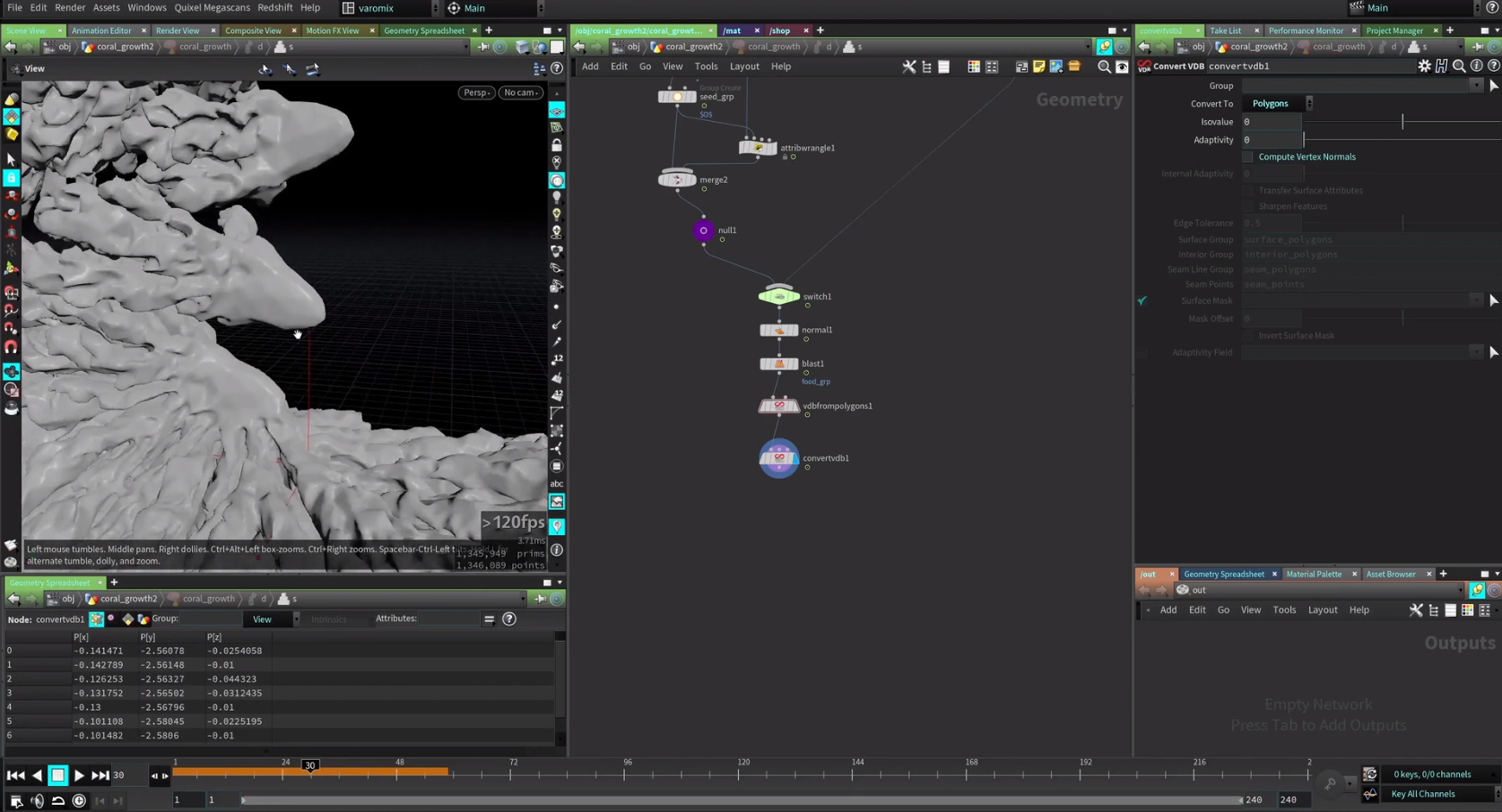This screenshot has width=1502, height=812.
Task: Click the Adaptivity value field
Action: tap(1271, 140)
